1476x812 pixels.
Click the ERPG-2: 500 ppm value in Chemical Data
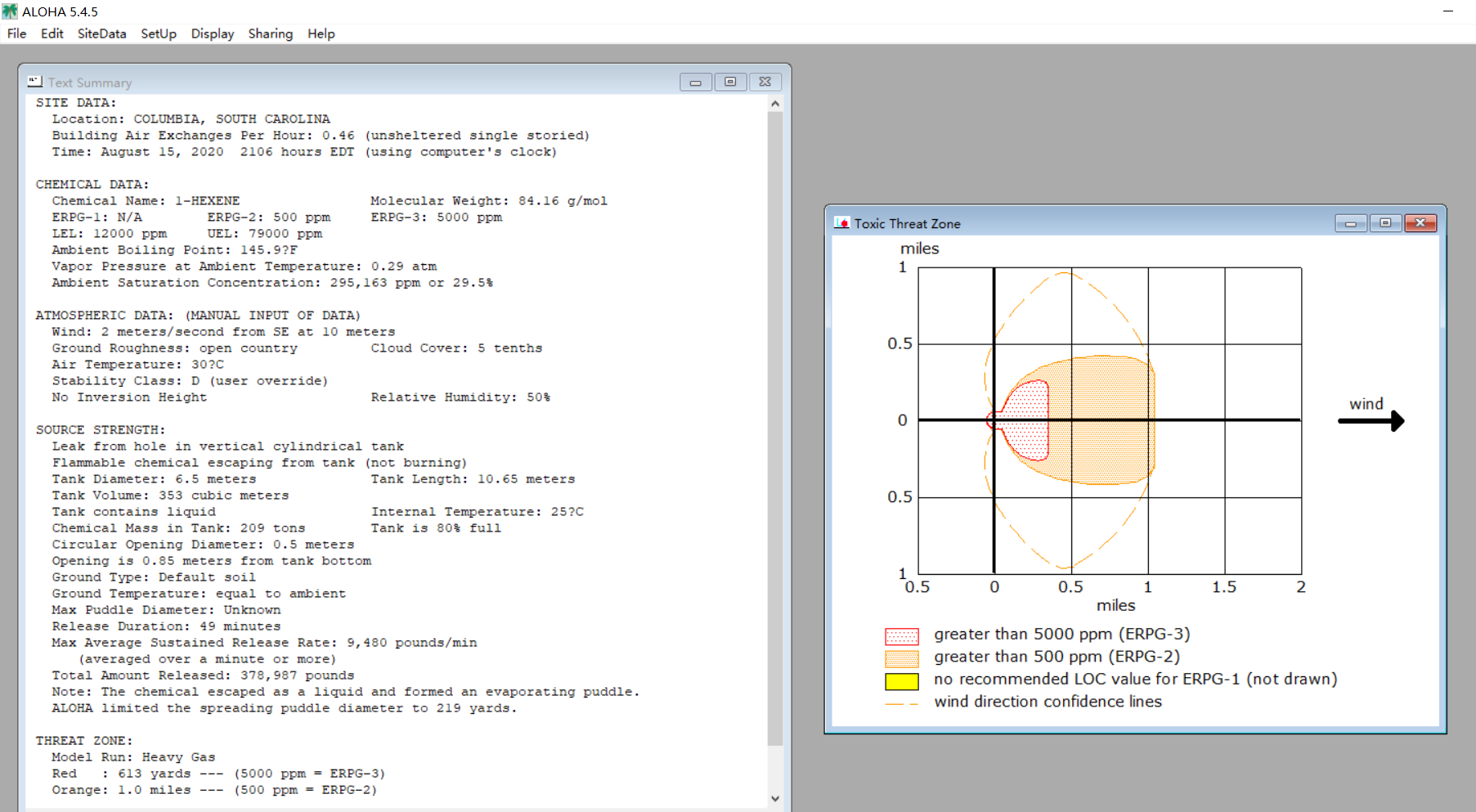269,218
